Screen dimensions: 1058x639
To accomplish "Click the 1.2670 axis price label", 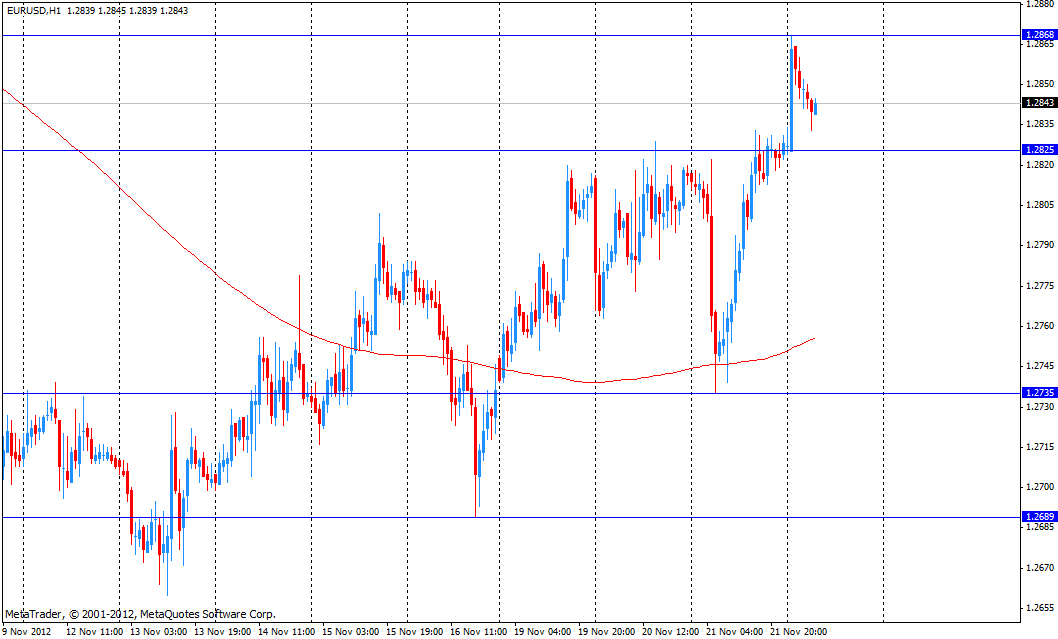I will tap(1040, 568).
